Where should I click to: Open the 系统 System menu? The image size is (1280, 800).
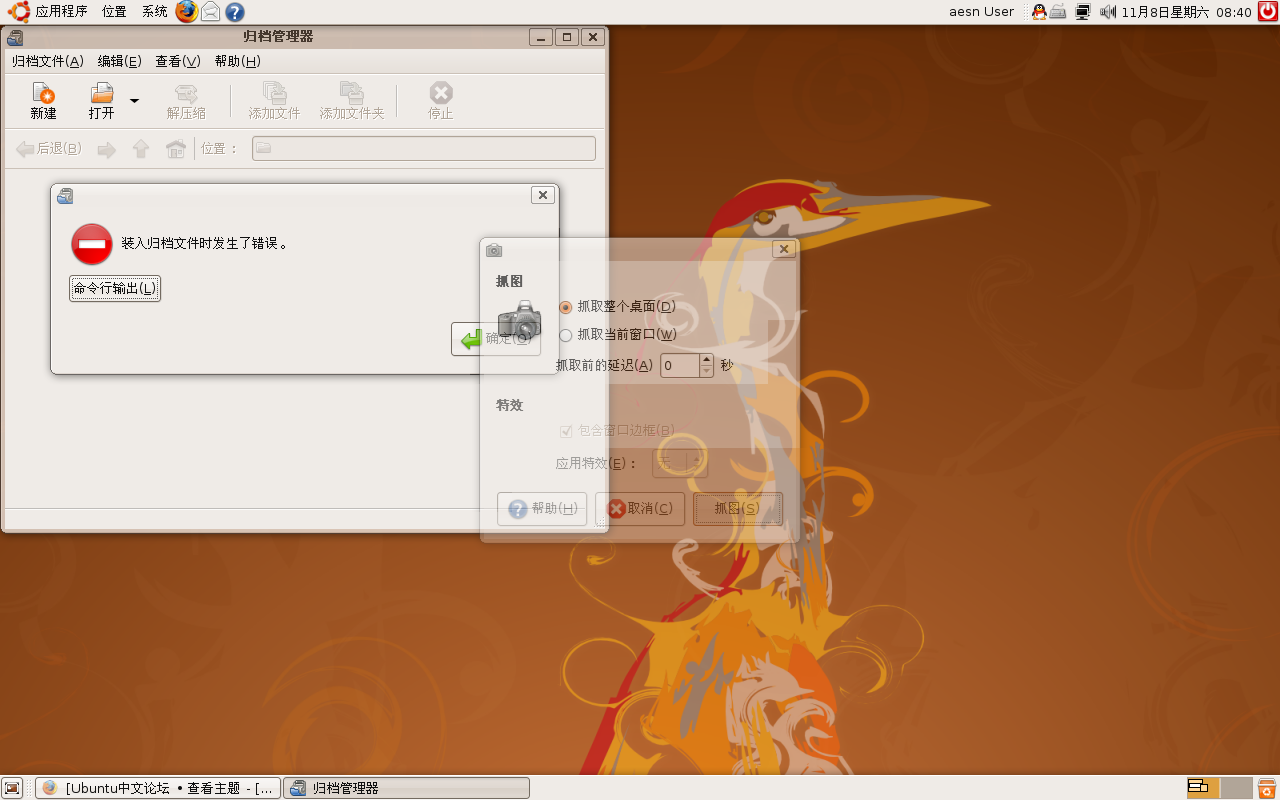(154, 12)
